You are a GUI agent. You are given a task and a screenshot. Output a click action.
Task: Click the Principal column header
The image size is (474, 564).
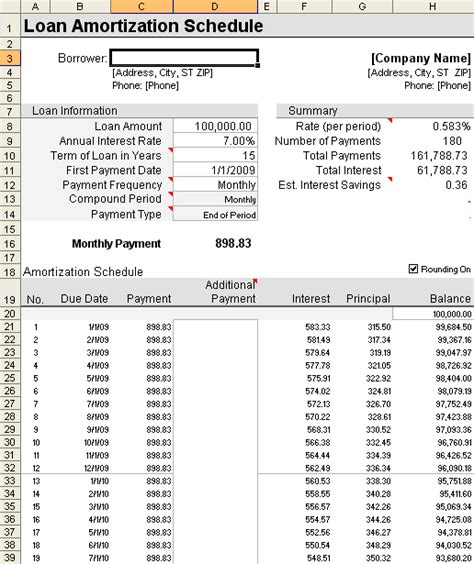click(x=368, y=299)
